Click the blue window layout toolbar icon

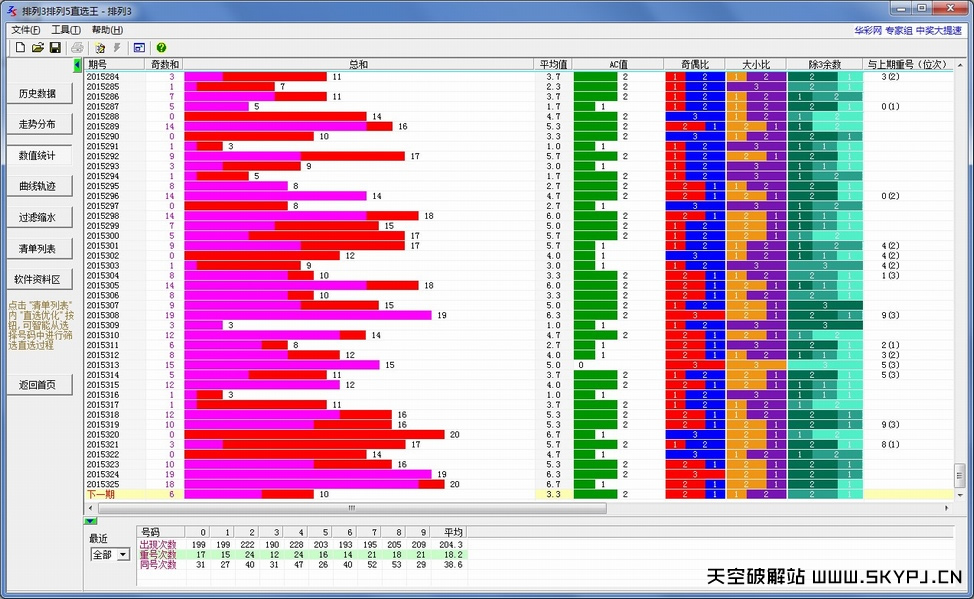click(x=139, y=48)
